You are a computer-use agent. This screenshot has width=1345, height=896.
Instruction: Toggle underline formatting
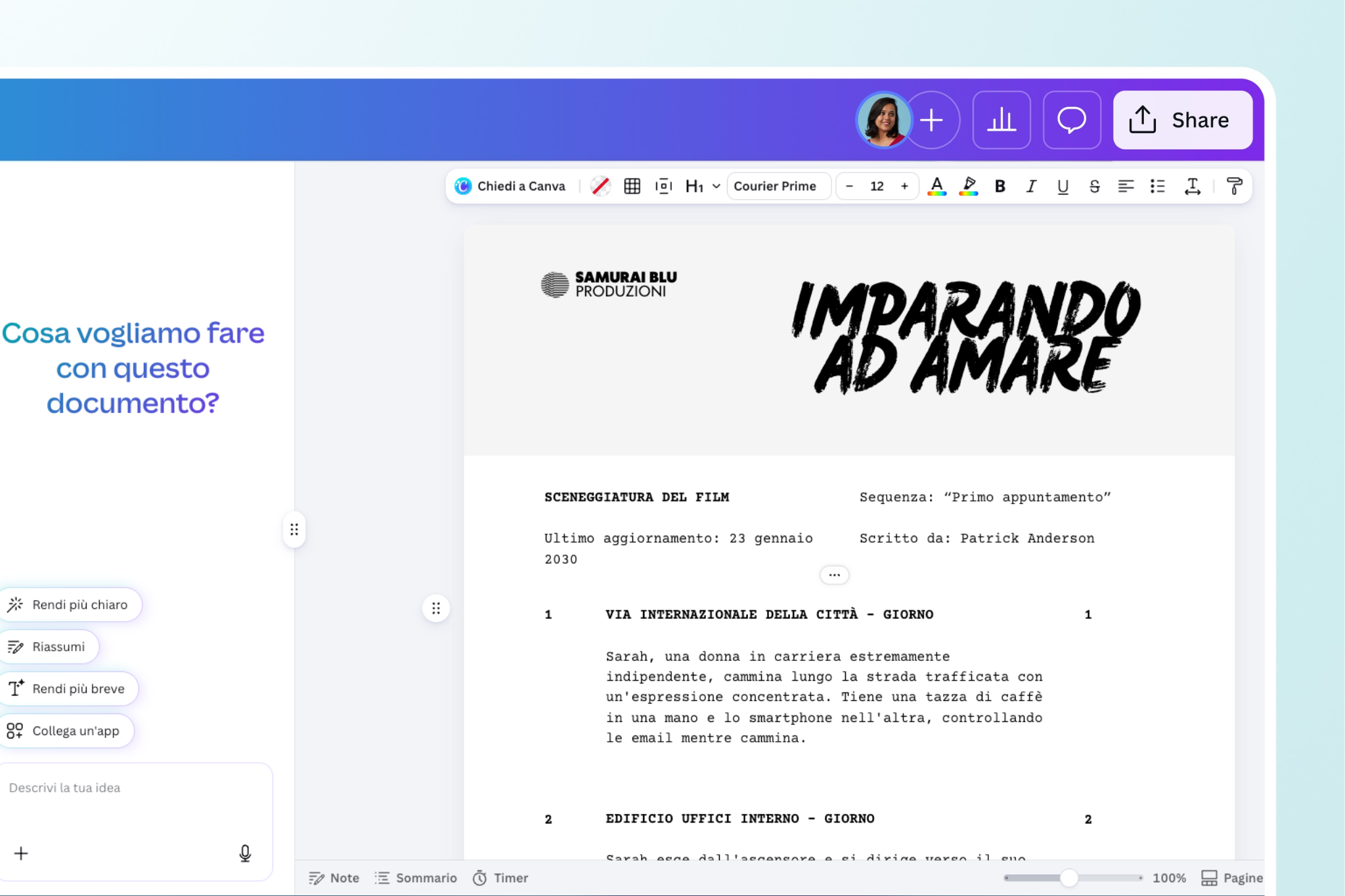coord(1063,186)
